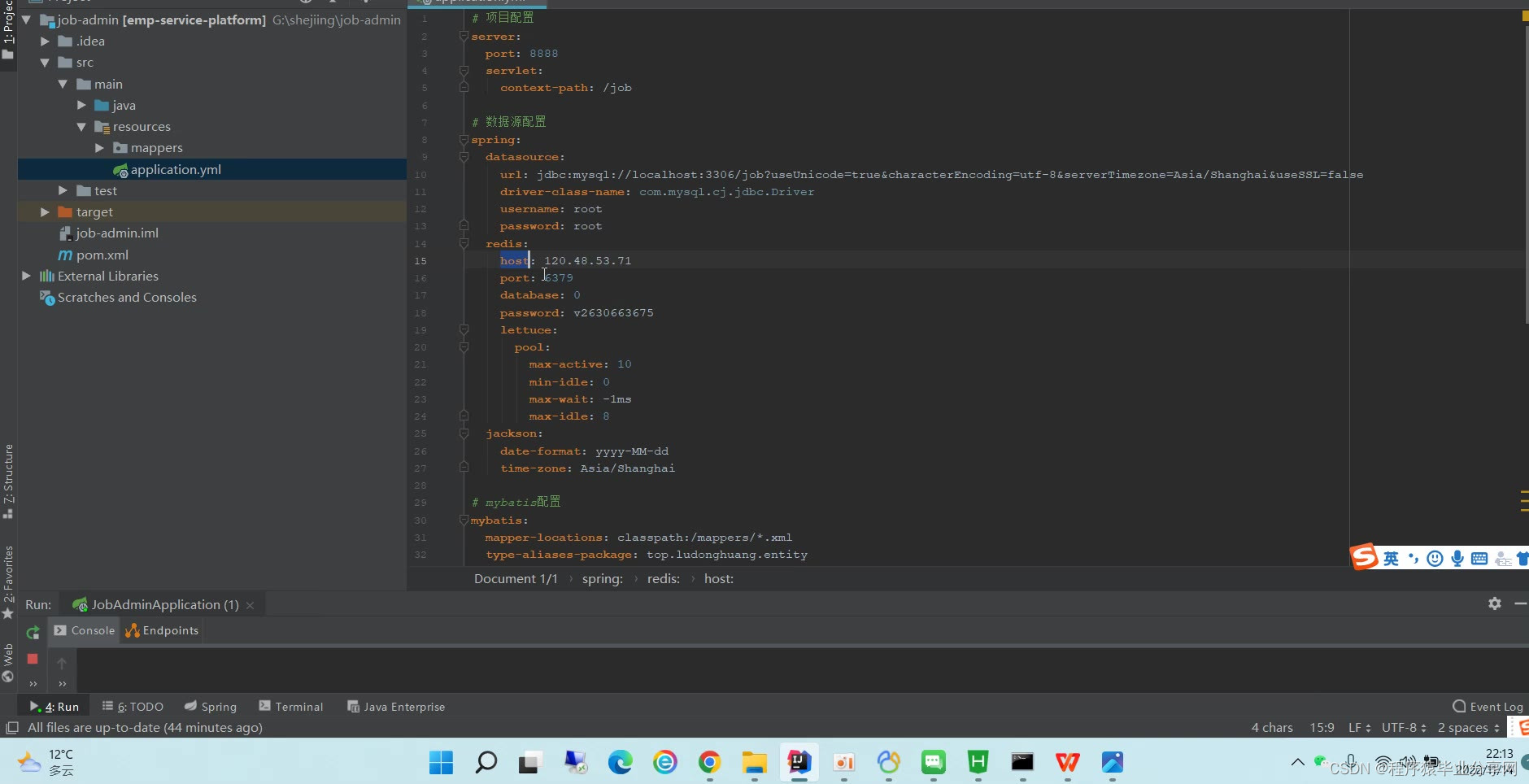This screenshot has width=1529, height=784.
Task: Open the Spring tool window
Action: (x=211, y=707)
